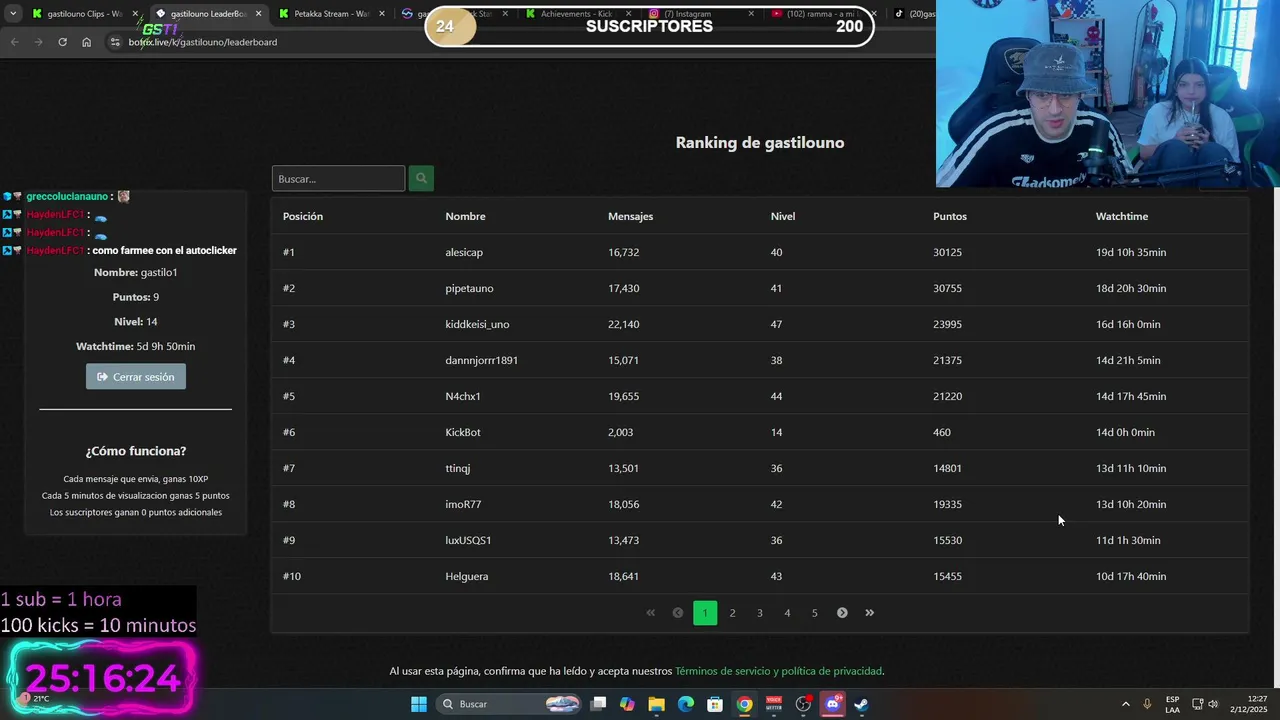Open ESP LAA keyboard language switcher
1280x720 pixels.
(x=1172, y=704)
